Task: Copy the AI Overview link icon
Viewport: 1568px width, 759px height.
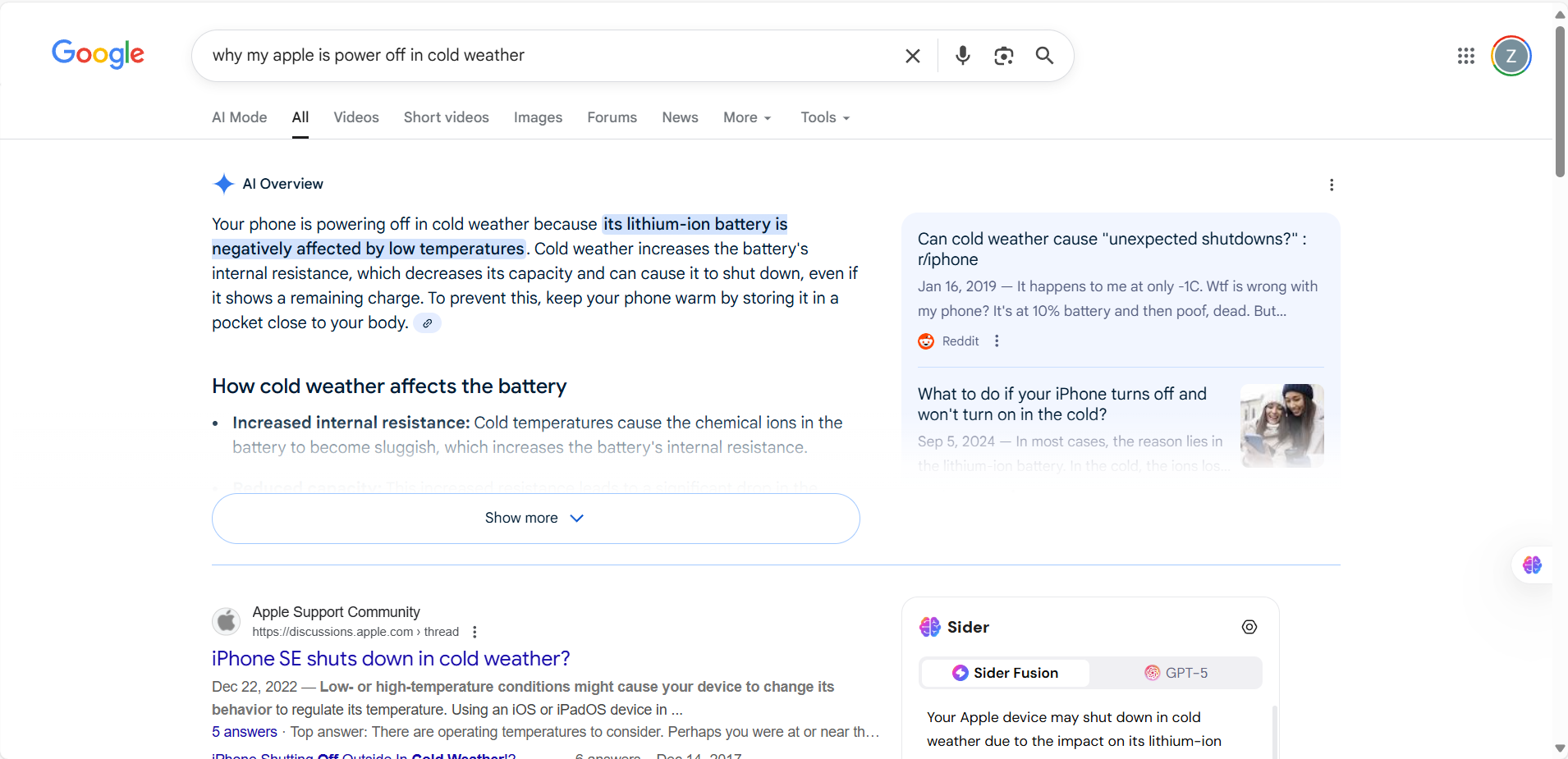Action: pyautogui.click(x=427, y=322)
